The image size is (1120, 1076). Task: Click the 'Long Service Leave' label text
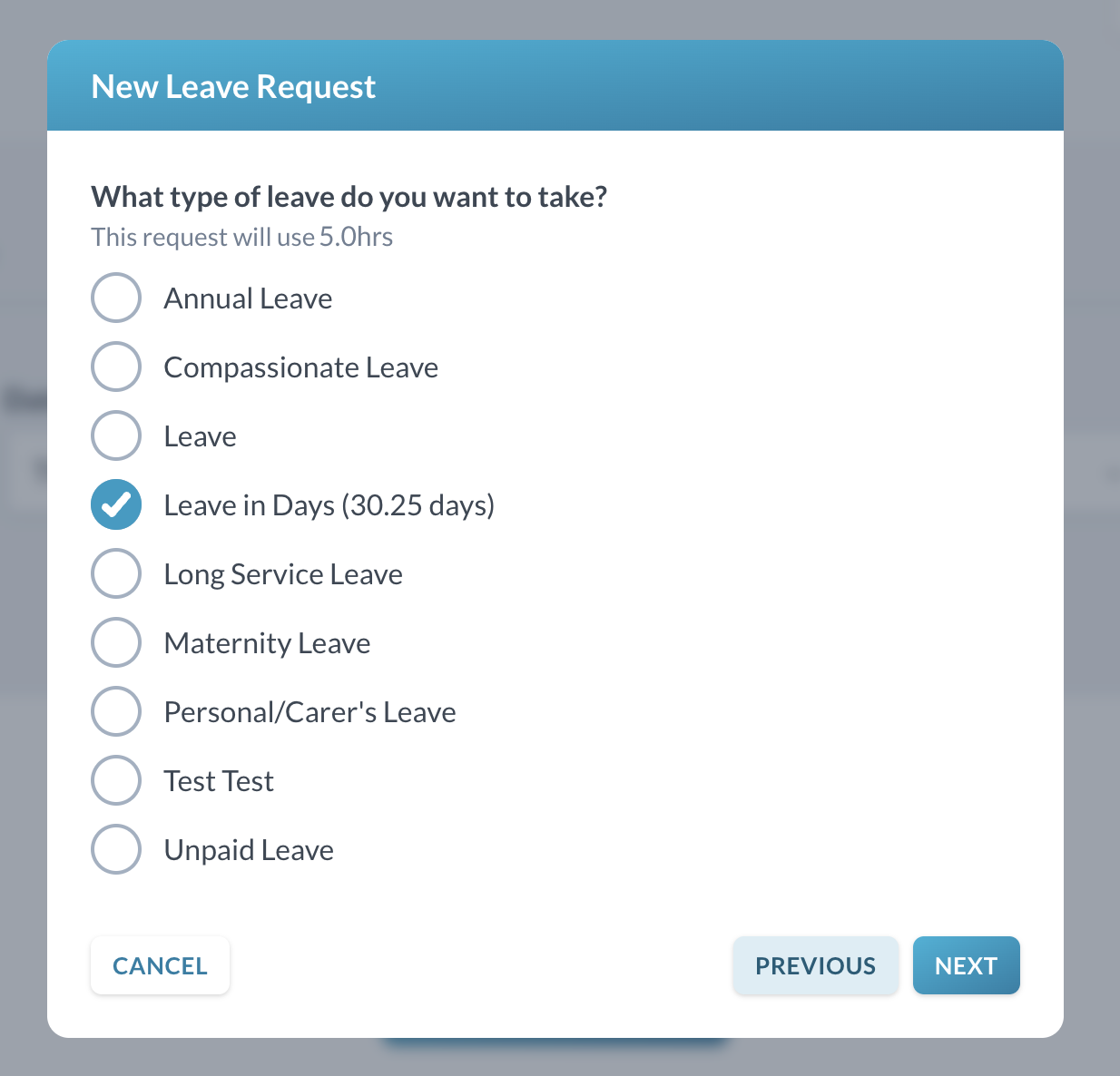(283, 574)
